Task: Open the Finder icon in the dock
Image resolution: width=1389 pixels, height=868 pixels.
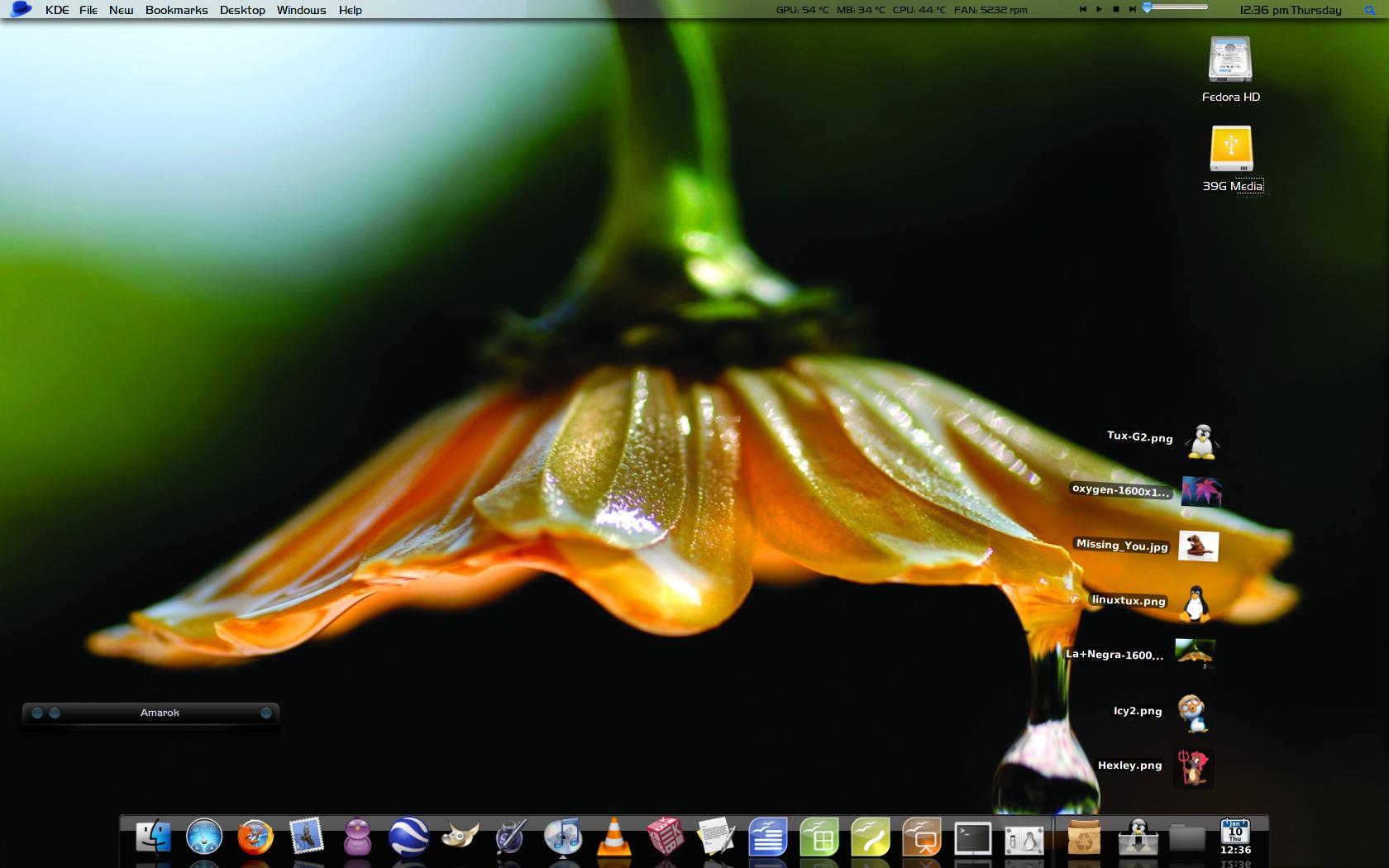Action: point(154,837)
